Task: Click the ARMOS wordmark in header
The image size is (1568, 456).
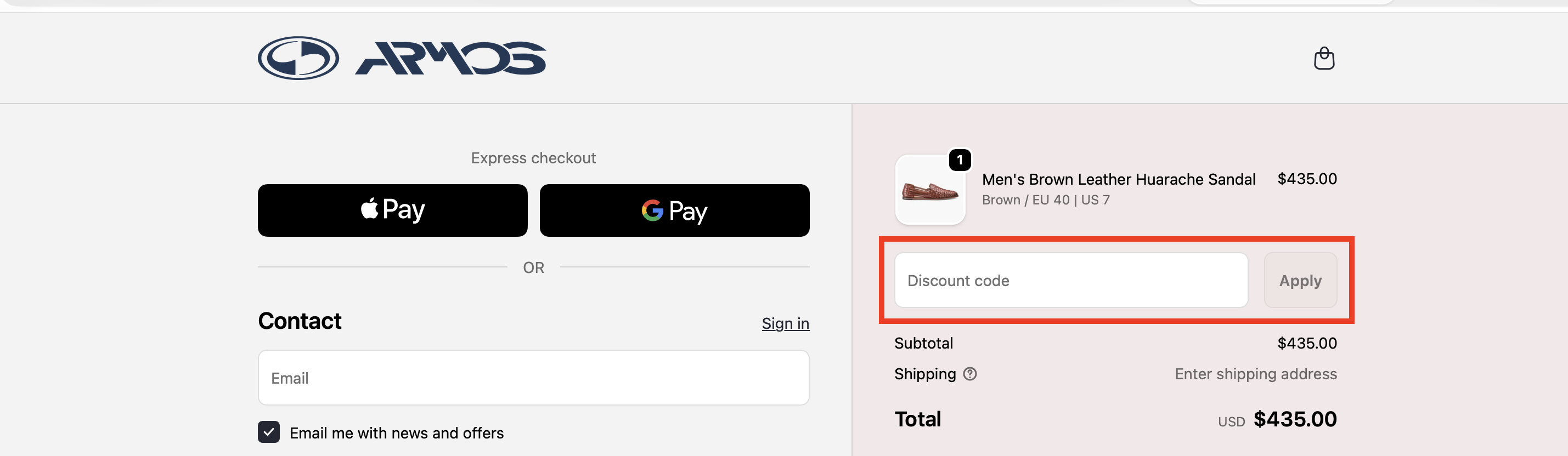Action: click(x=450, y=58)
